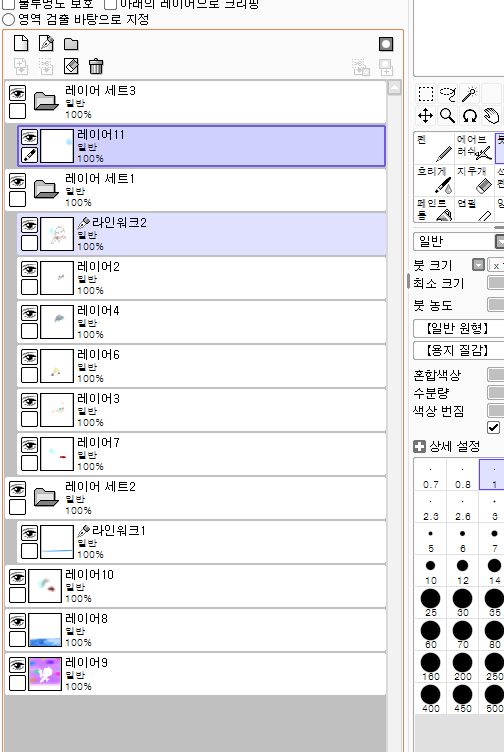Choose brush size 25 preset
Viewport: 504px width, 752px height.
click(x=431, y=602)
